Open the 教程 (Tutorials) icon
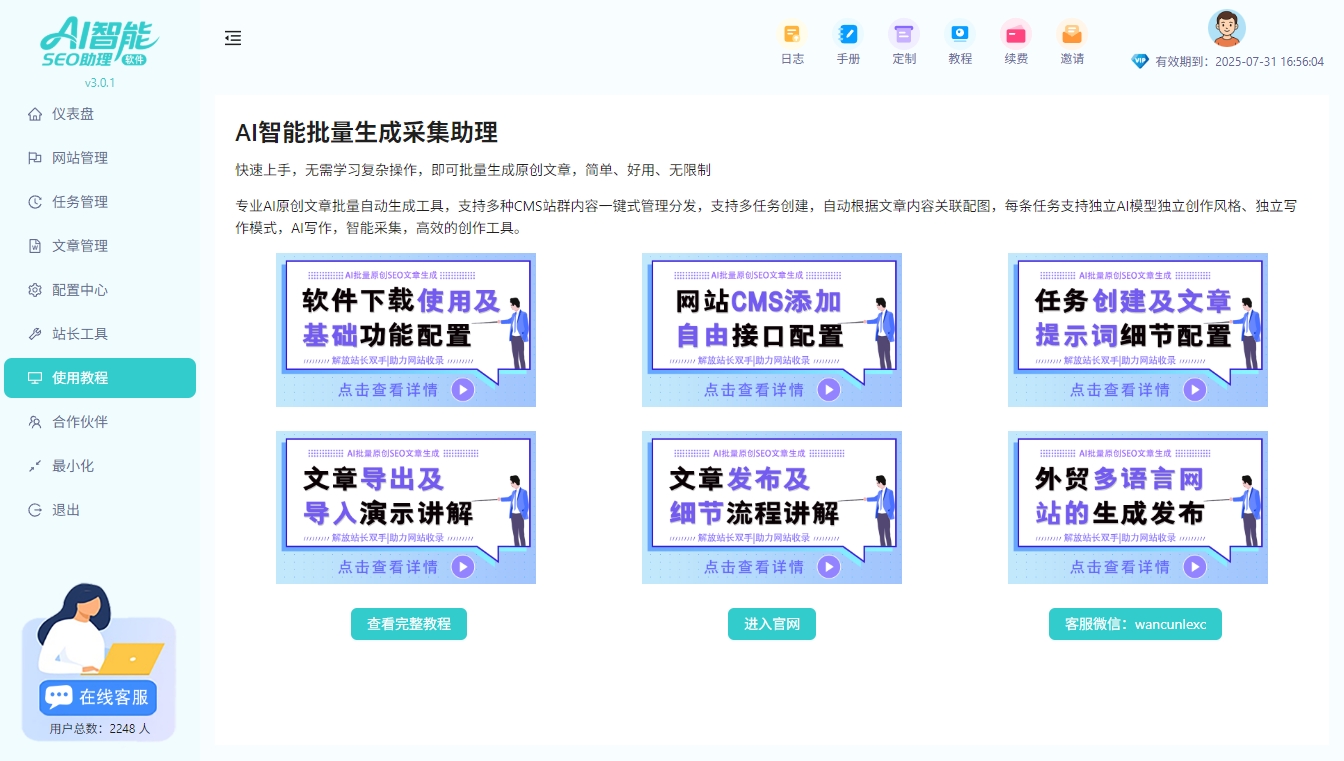 tap(960, 42)
